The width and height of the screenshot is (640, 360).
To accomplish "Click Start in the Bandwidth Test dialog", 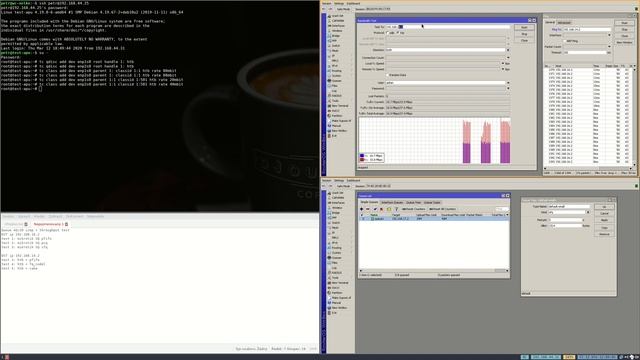I will pos(524,27).
